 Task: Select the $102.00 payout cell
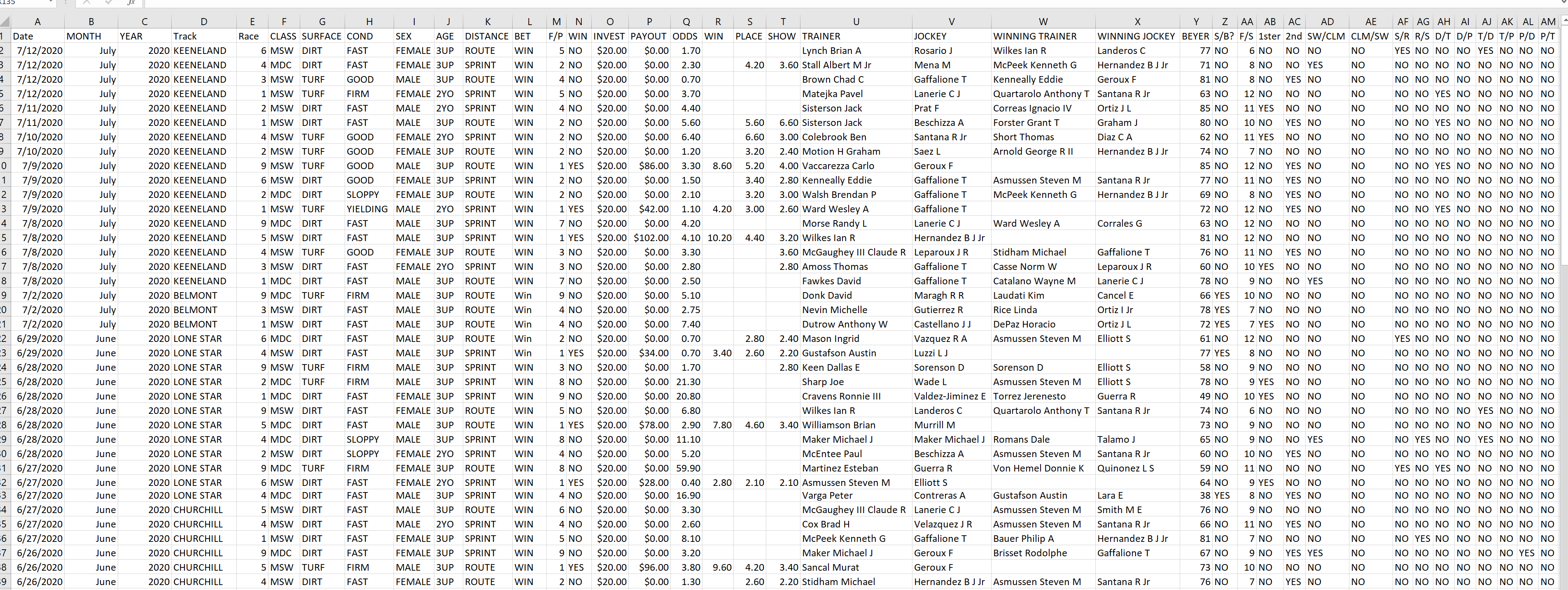tap(651, 238)
